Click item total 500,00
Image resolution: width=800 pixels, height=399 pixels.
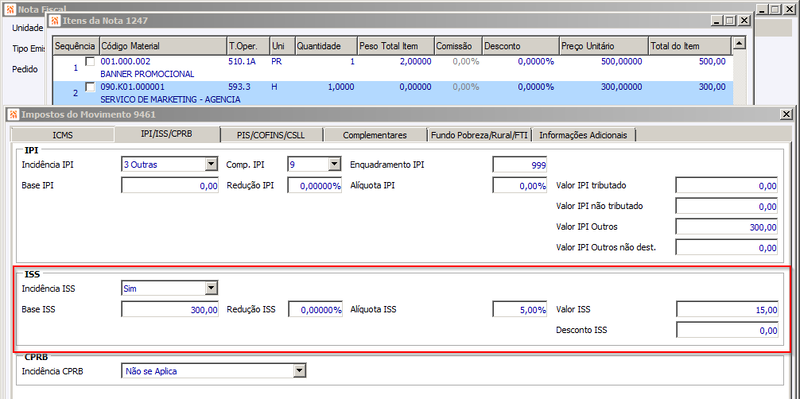pos(712,61)
